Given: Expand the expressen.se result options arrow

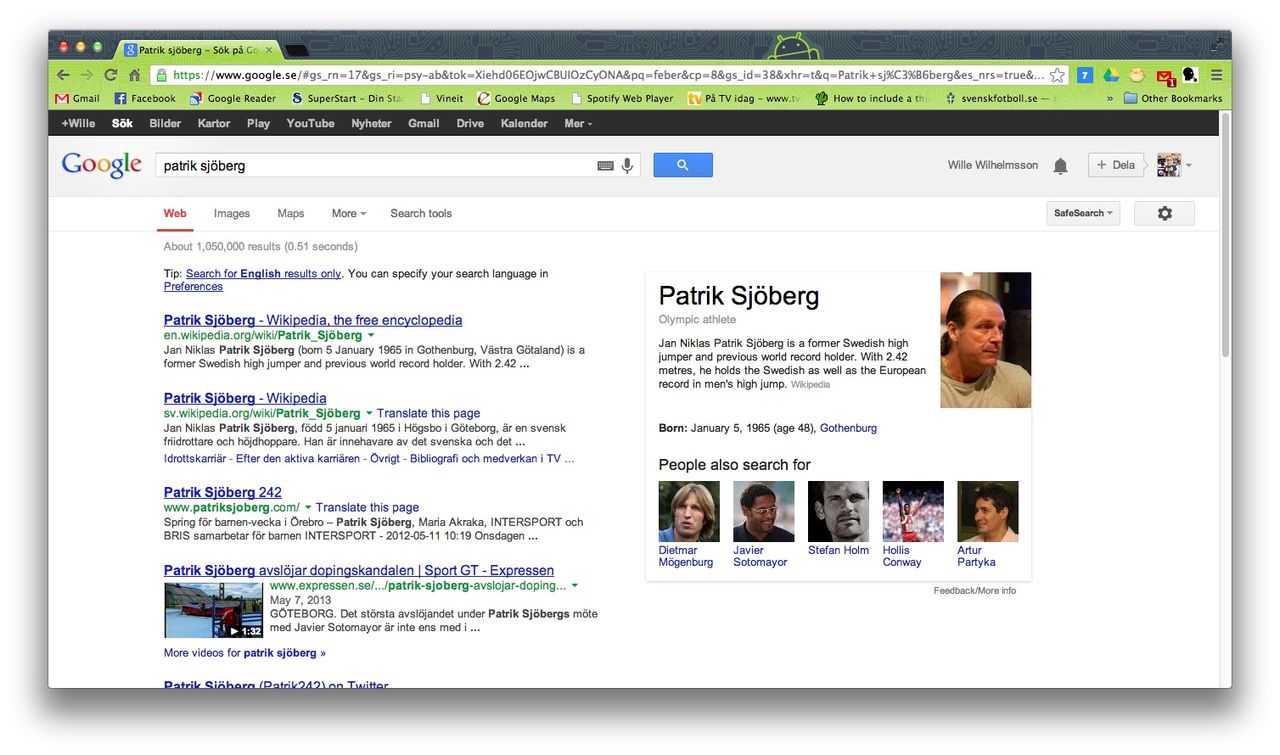Looking at the screenshot, I should tap(575, 585).
